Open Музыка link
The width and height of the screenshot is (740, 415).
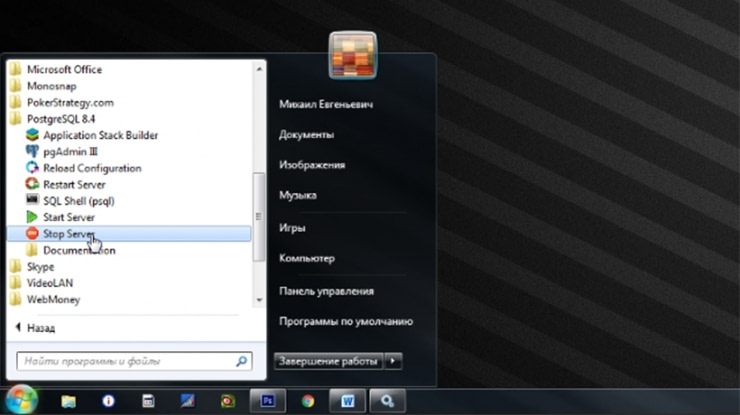pos(297,195)
